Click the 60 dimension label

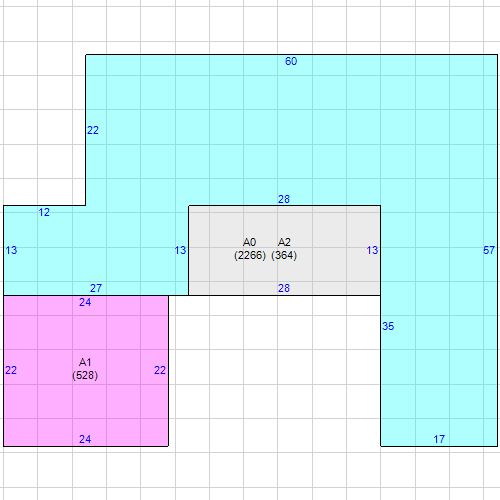pos(291,61)
